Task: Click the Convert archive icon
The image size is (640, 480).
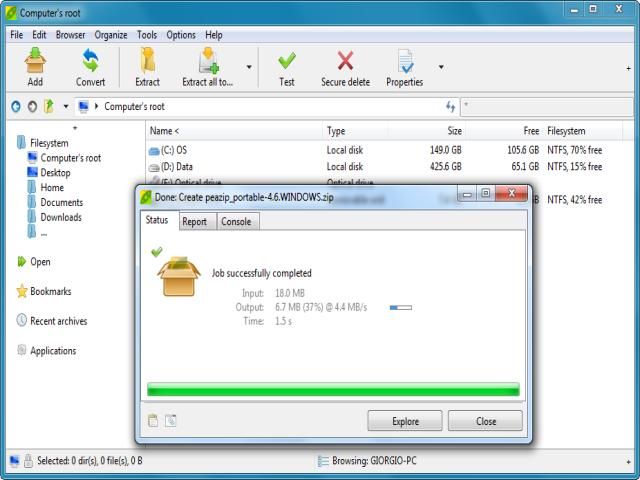Action: pos(90,62)
